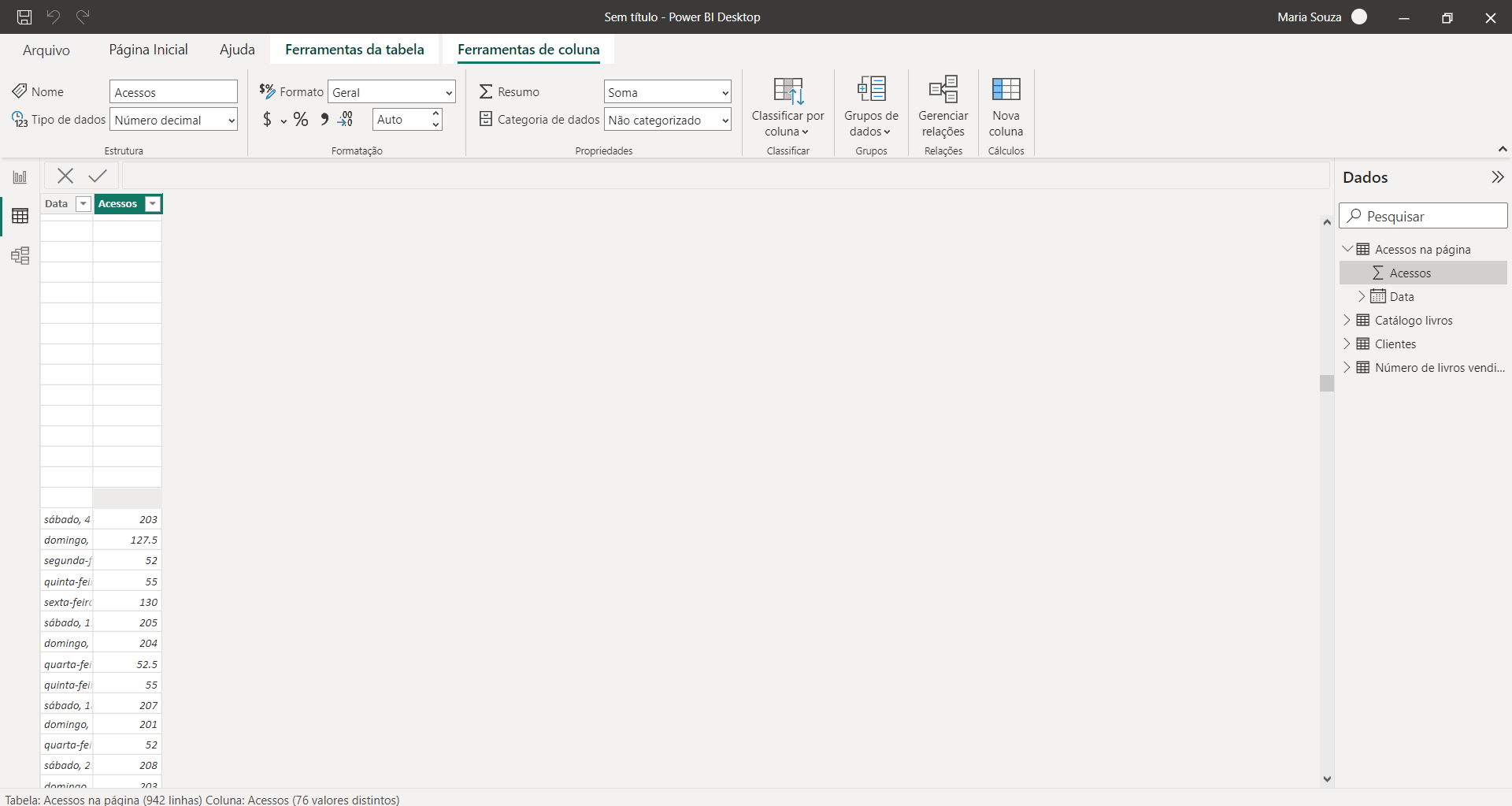Apply percentage format icon
Screen dimensions: 1512x806
pos(301,119)
